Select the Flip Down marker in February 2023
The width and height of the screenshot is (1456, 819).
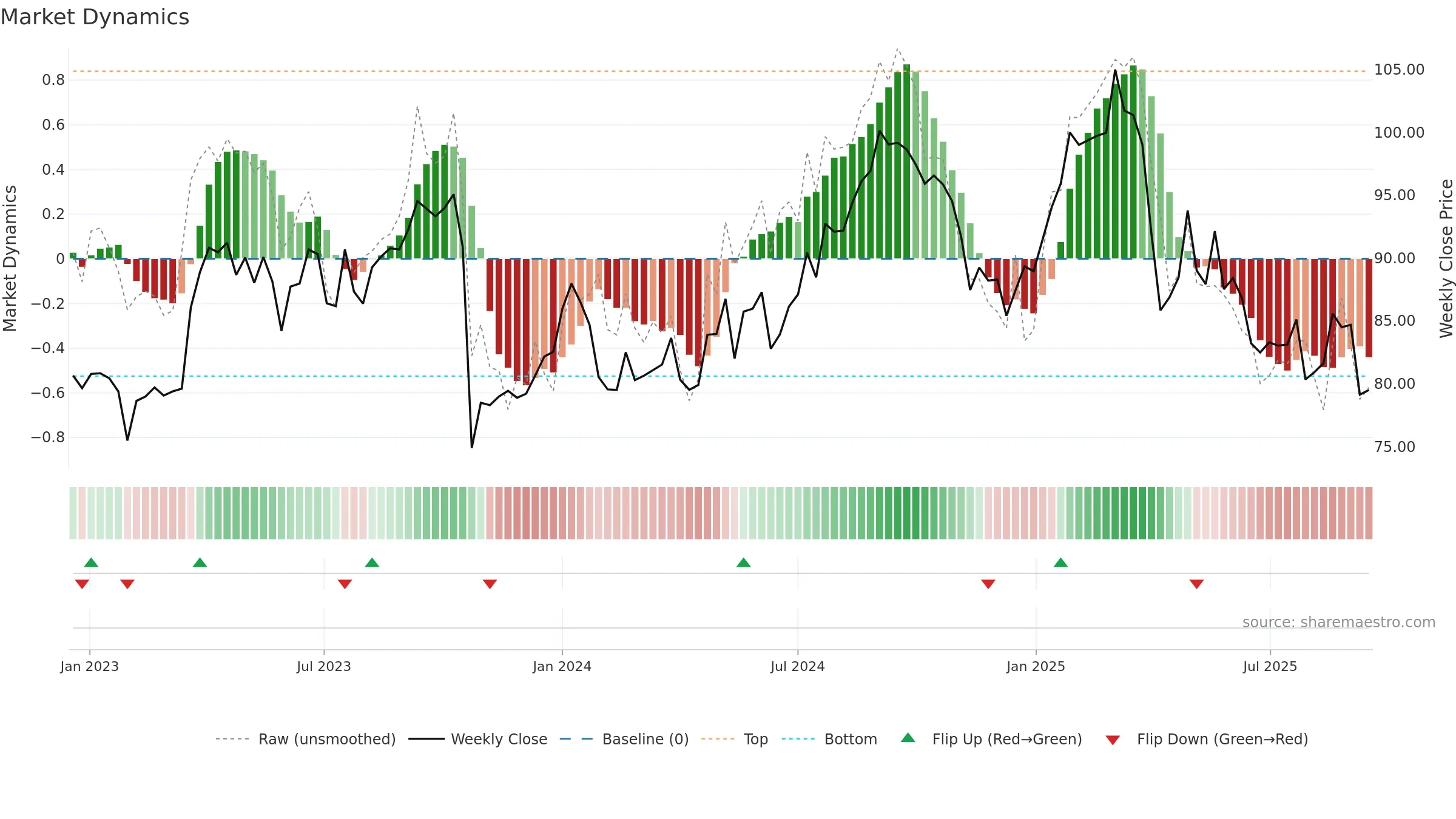(x=127, y=584)
